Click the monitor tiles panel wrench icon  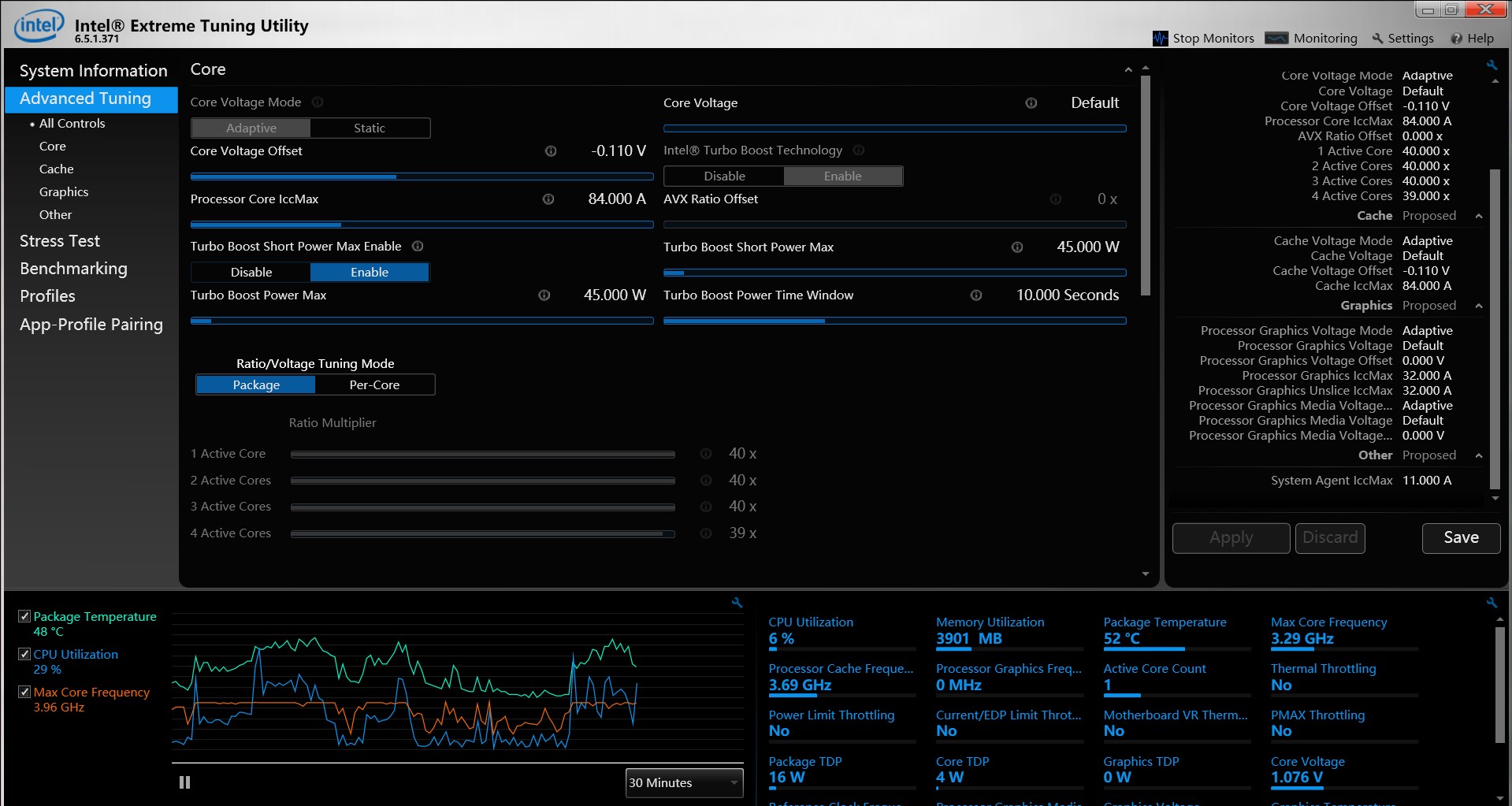point(1492,603)
